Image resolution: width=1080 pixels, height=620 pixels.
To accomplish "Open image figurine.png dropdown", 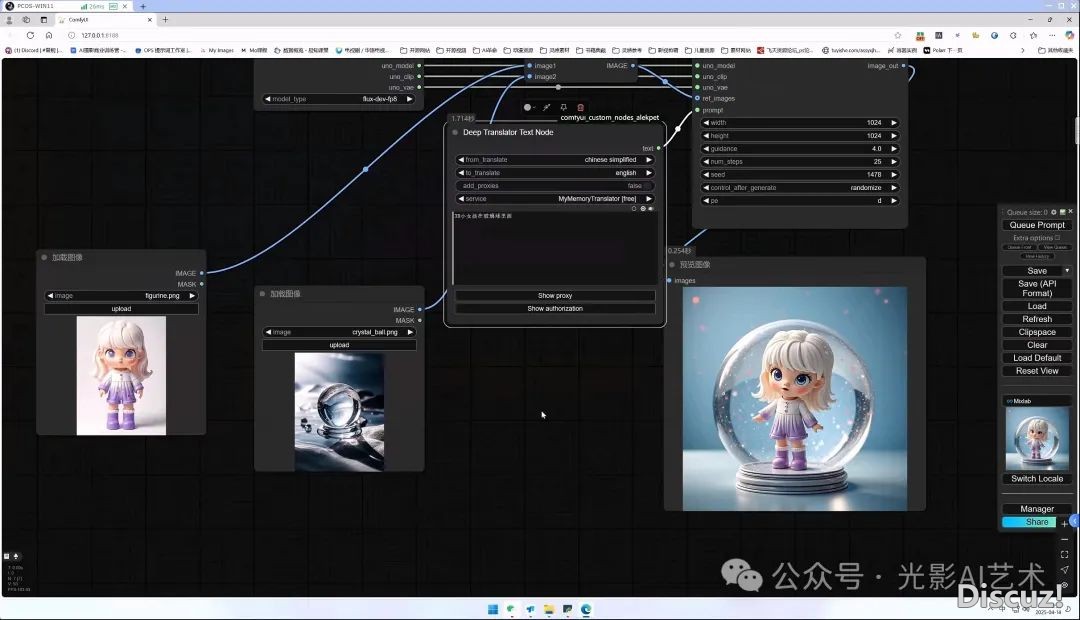I will (121, 296).
